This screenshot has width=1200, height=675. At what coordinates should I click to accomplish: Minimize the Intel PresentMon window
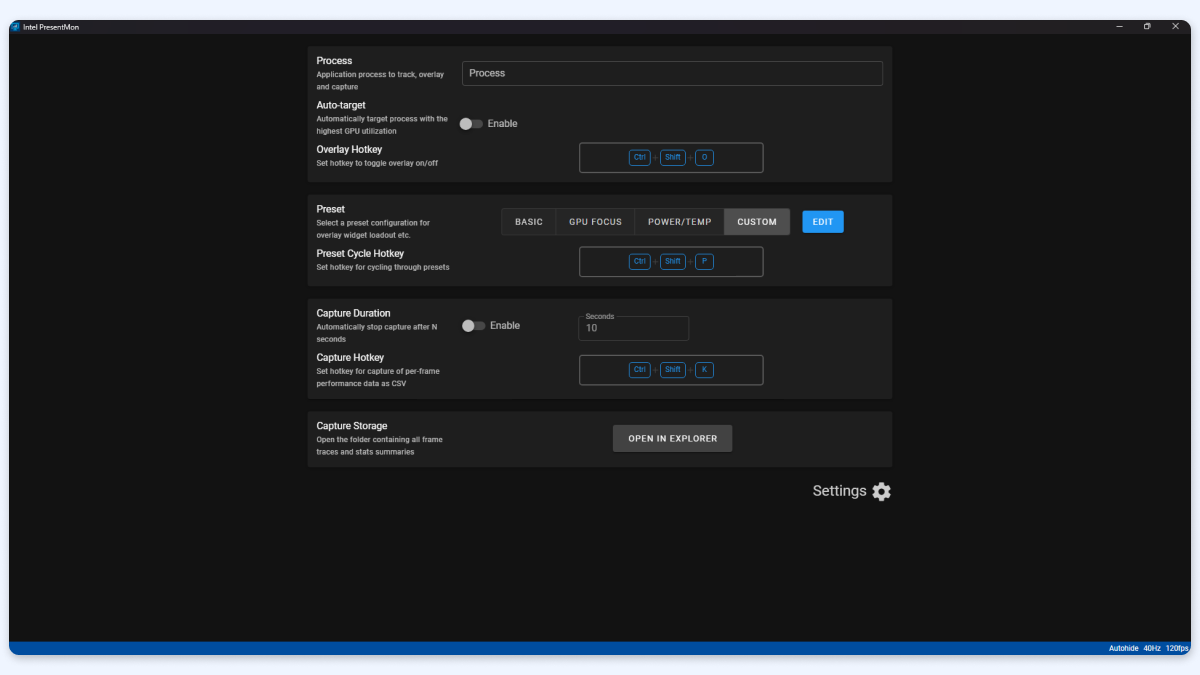point(1119,27)
